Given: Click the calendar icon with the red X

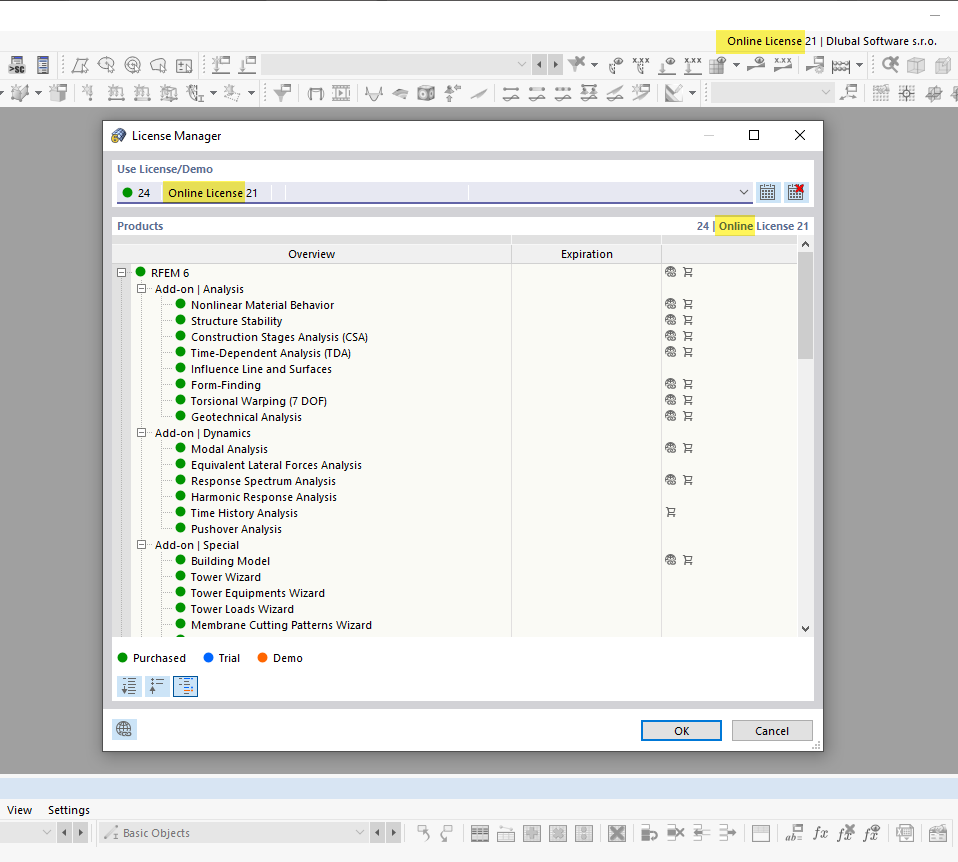Looking at the screenshot, I should (x=795, y=191).
